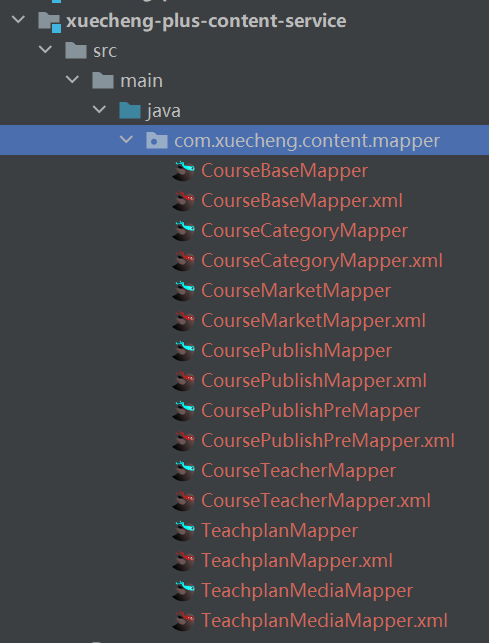This screenshot has width=489, height=643.
Task: Select the com.xuecheng.content.mapper package label
Action: coord(307,141)
